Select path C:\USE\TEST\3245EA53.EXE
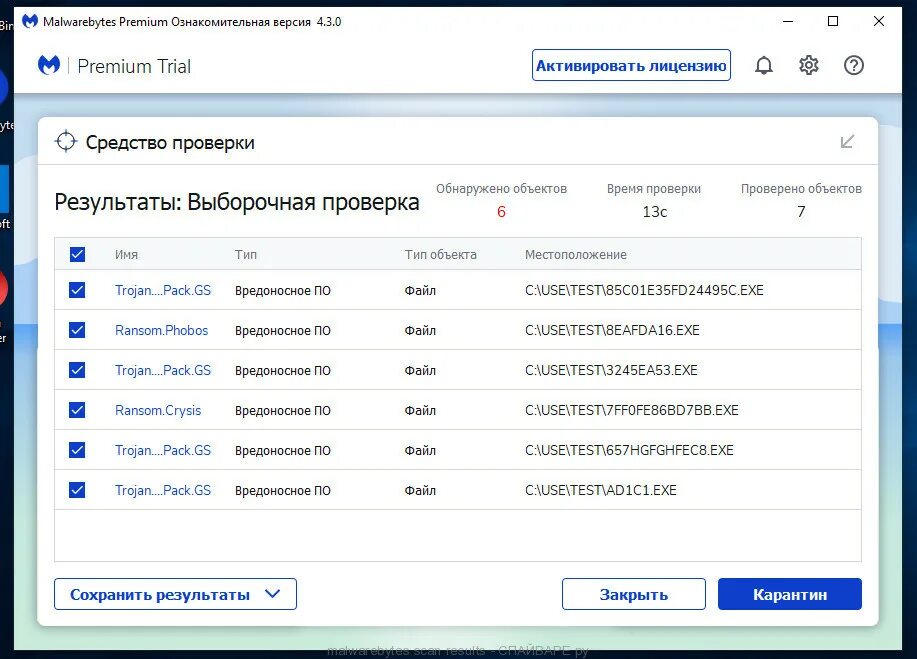Viewport: 917px width, 659px height. coord(611,370)
